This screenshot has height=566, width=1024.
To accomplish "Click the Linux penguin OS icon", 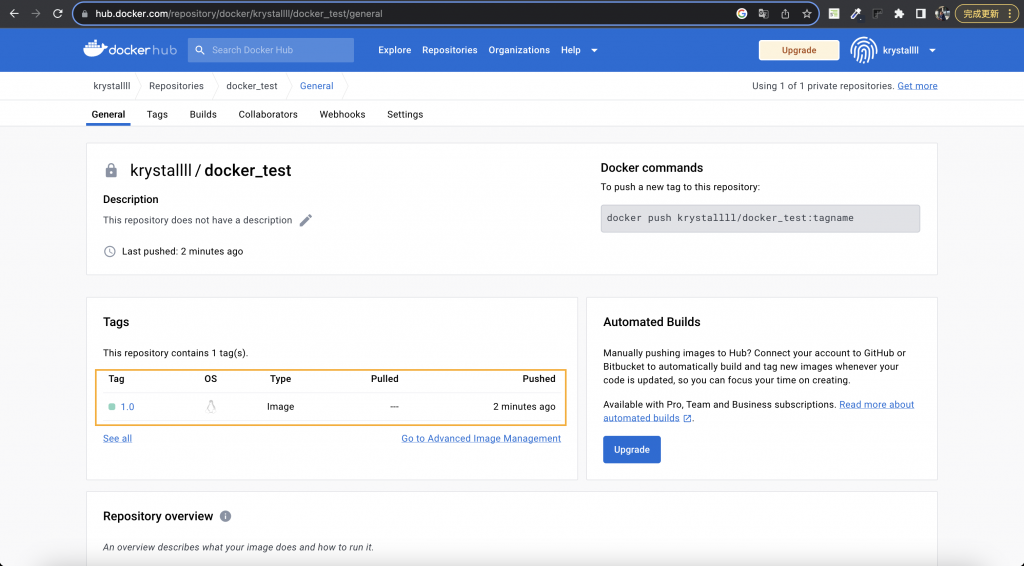I will pos(210,407).
